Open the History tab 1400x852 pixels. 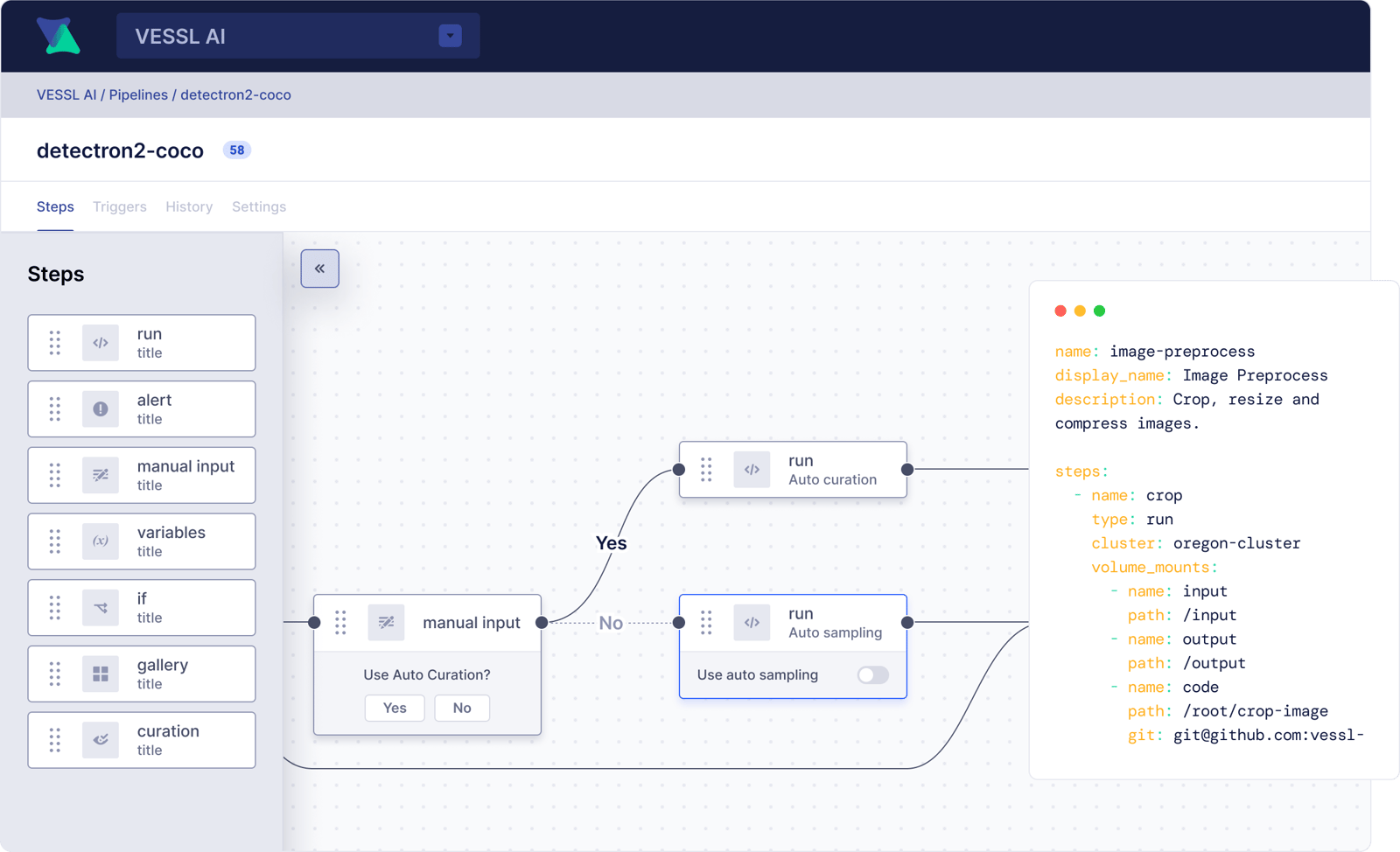click(189, 206)
